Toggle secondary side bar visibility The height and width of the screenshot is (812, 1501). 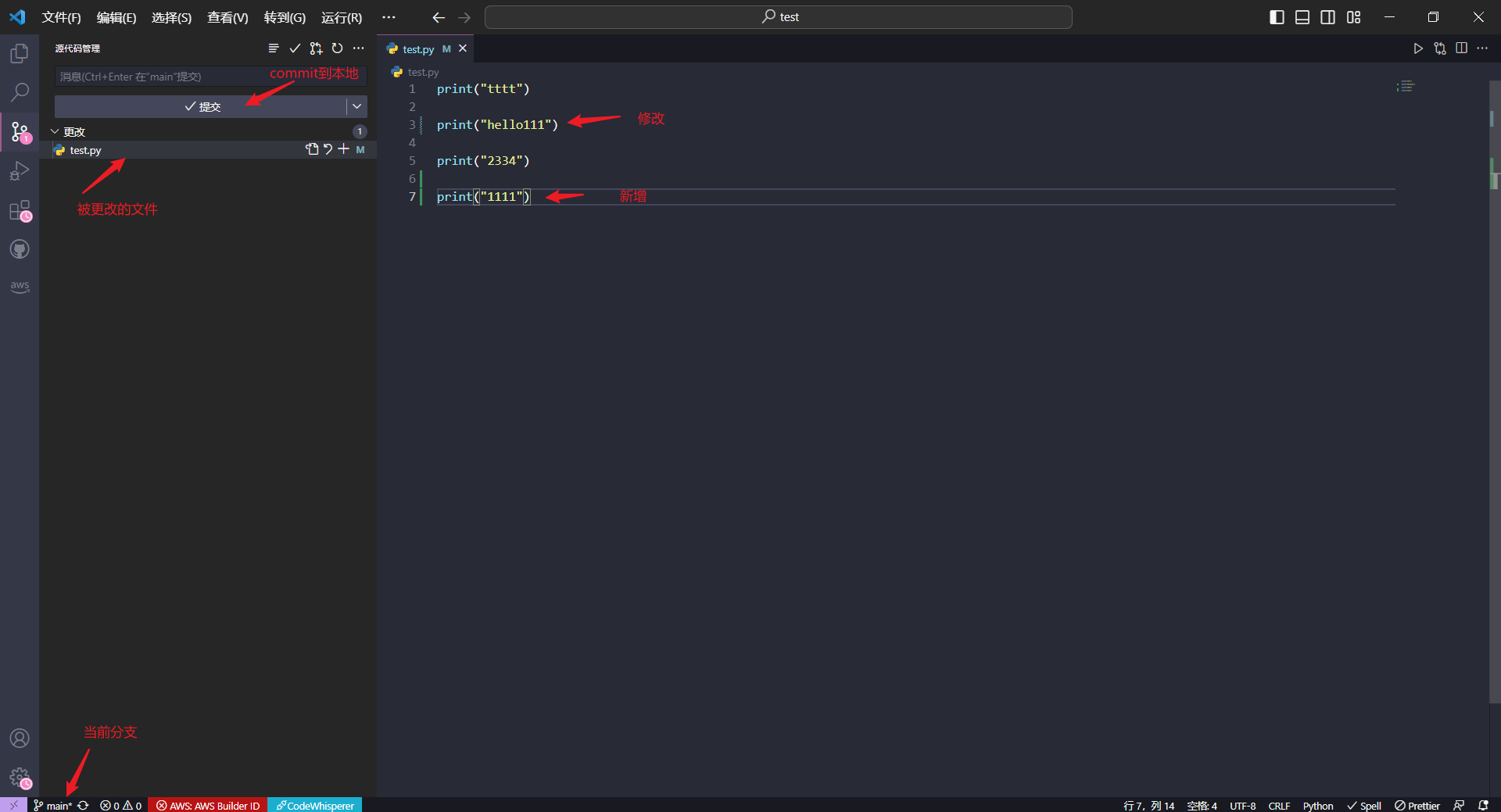[1328, 17]
